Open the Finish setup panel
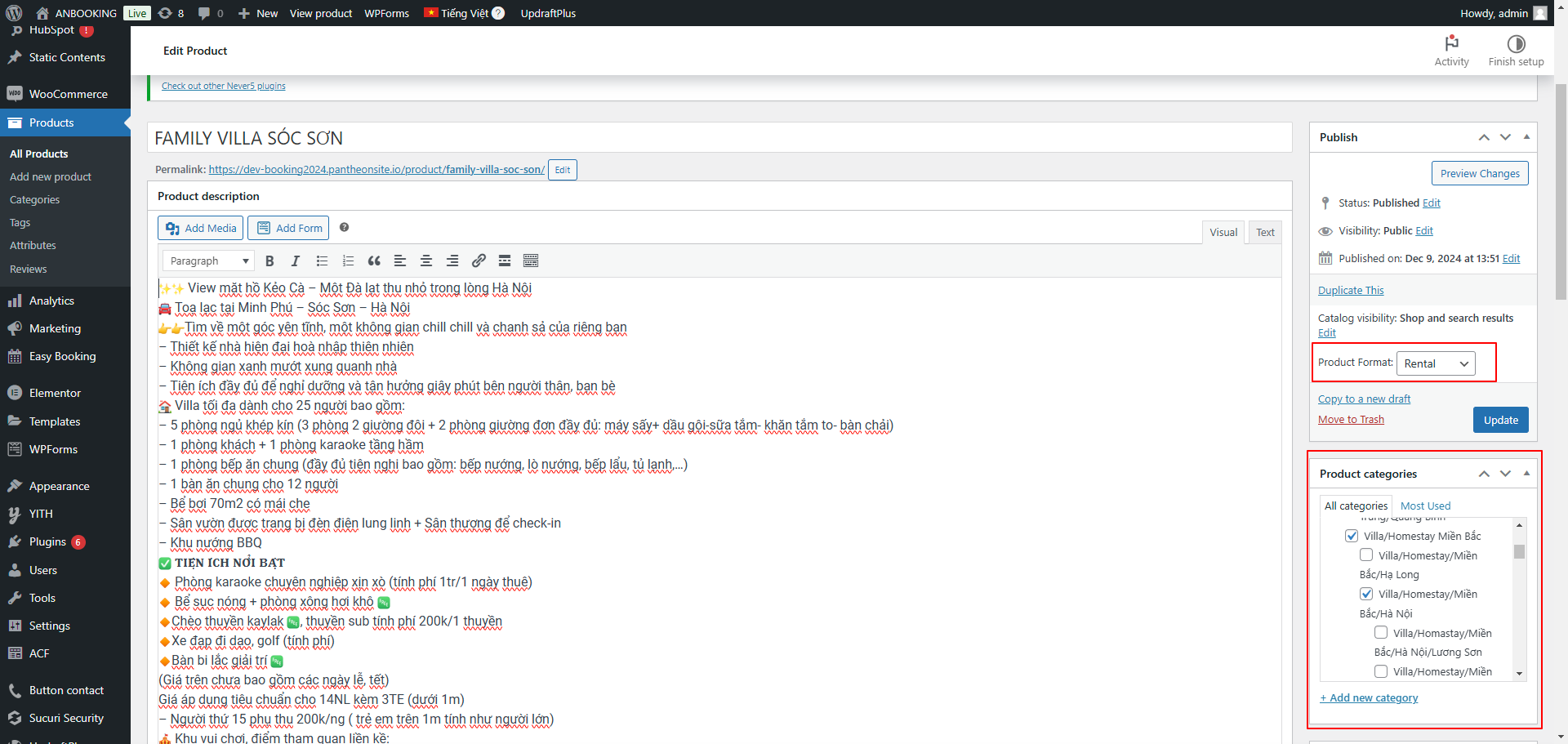 pos(1516,51)
